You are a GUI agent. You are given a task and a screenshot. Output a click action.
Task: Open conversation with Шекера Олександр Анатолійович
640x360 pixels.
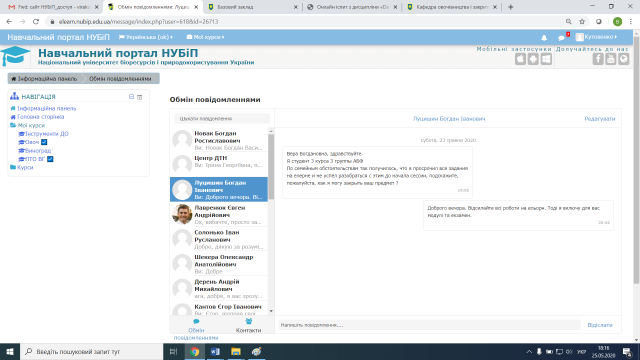point(219,264)
